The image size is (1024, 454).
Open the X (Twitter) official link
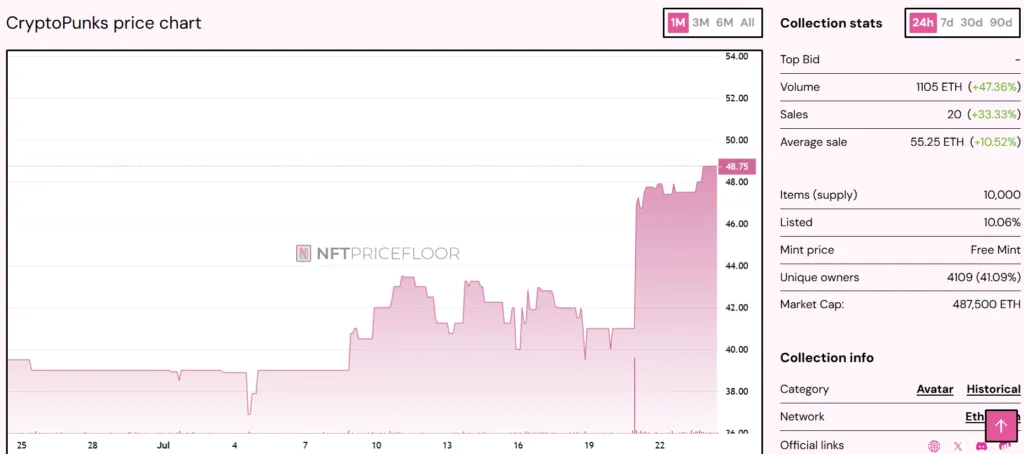pos(958,446)
